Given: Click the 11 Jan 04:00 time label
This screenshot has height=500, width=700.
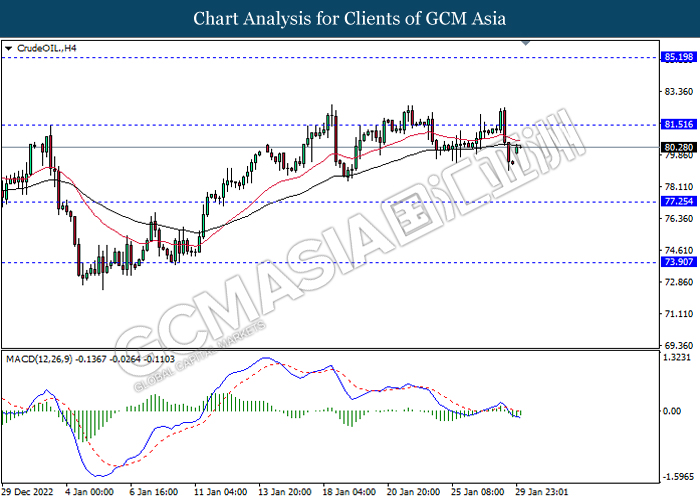Looking at the screenshot, I should (x=221, y=492).
